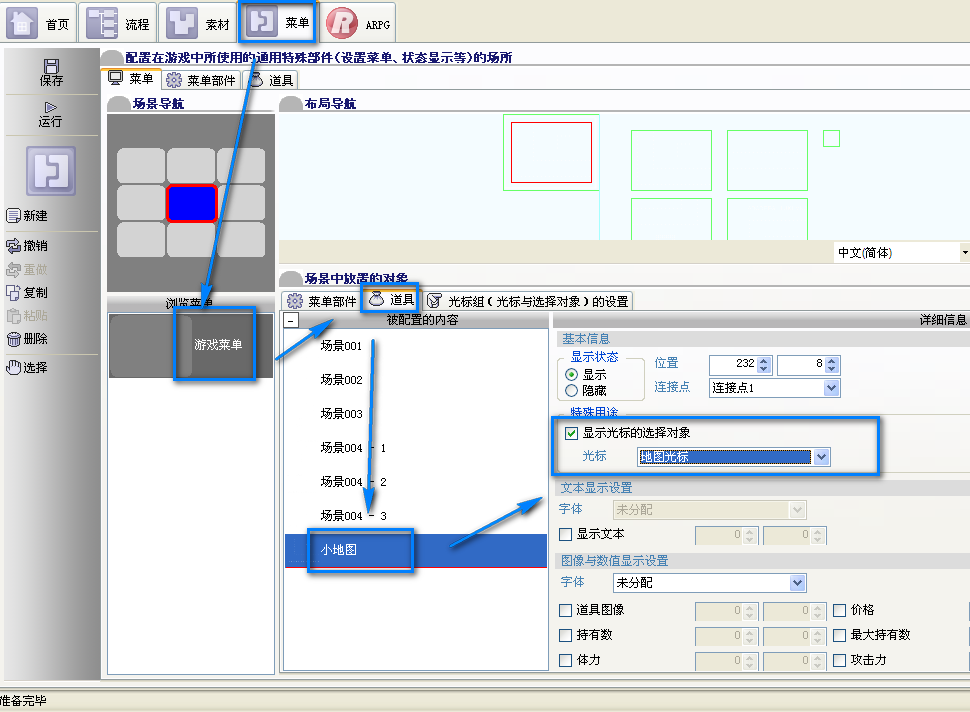The width and height of the screenshot is (970, 712).
Task: Select the blue center scene navigation cell
Action: click(191, 203)
